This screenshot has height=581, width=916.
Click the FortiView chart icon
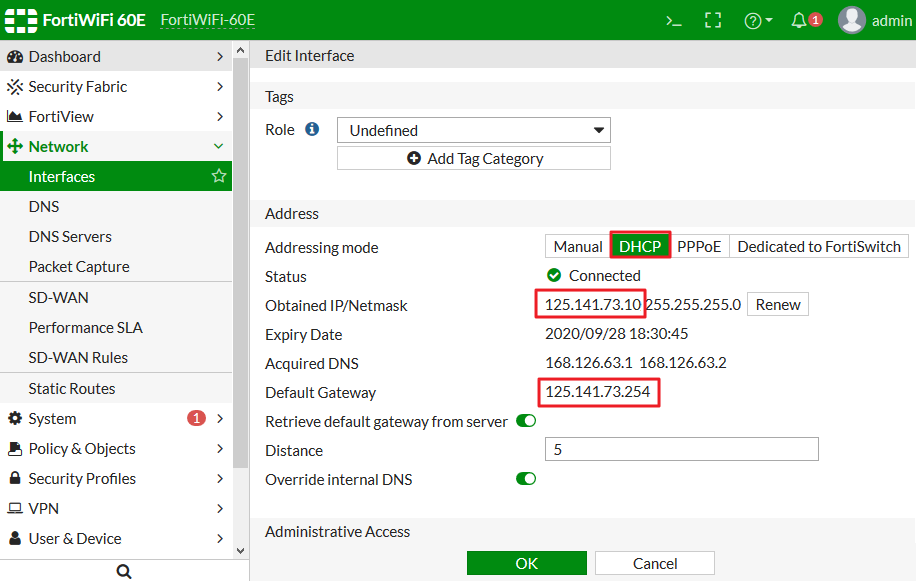(15, 116)
